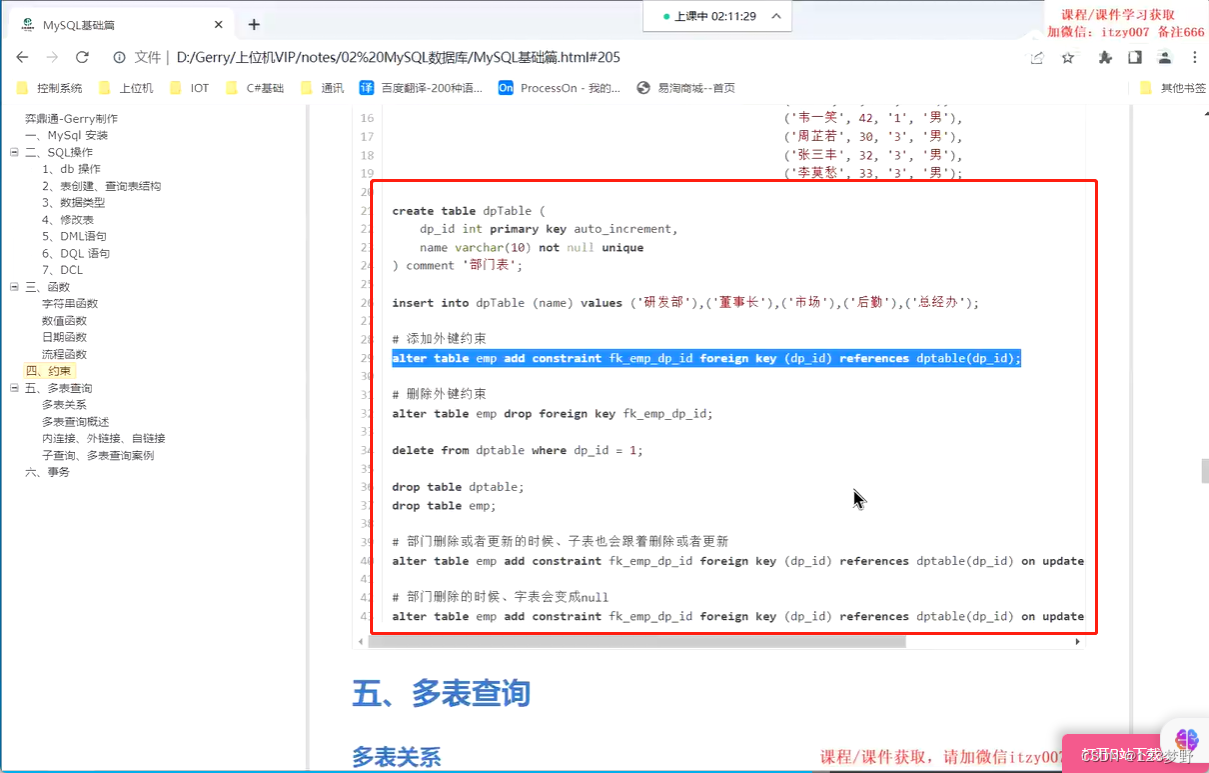Viewport: 1209px width, 773px height.
Task: Select 四、约束 in the sidebar outline
Action: coord(49,370)
